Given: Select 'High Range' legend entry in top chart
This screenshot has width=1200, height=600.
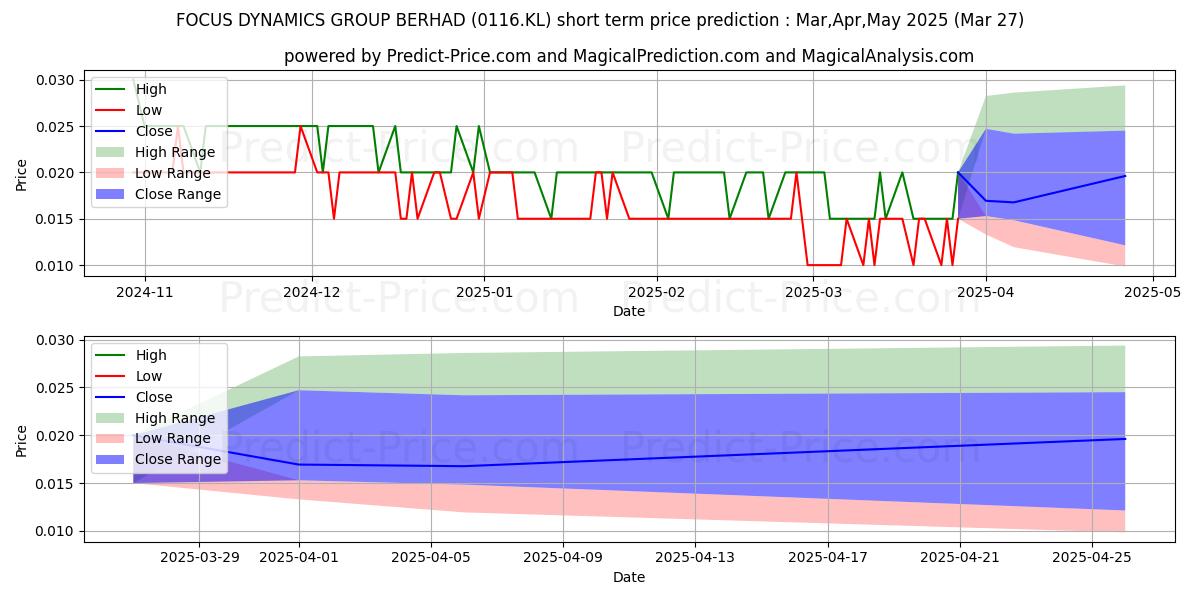Looking at the screenshot, I should pyautogui.click(x=175, y=152).
